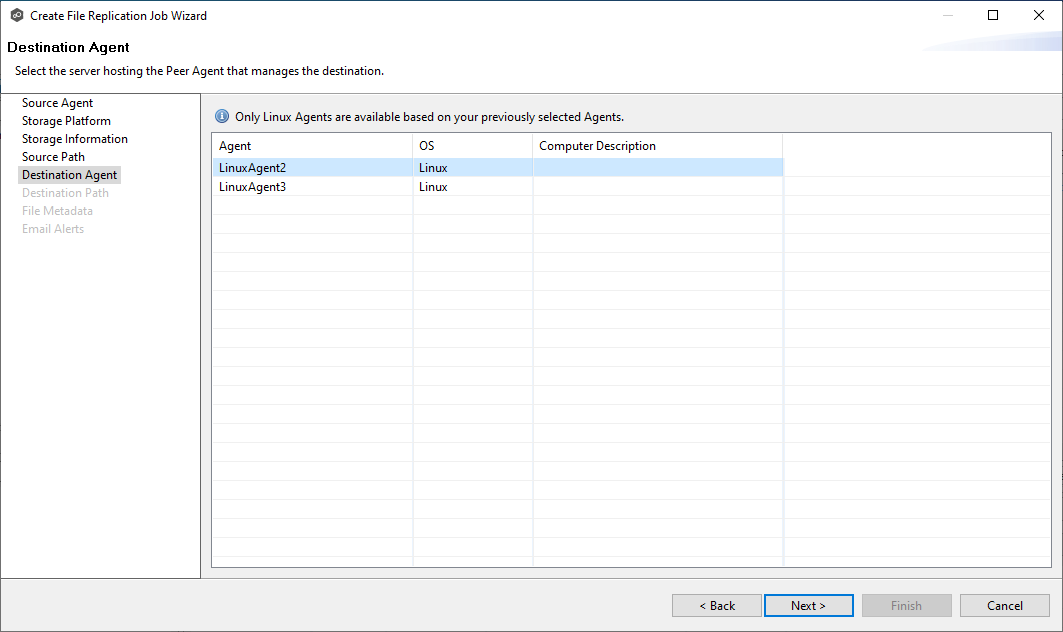Screen dimensions: 1063x632
Task: Click the File Metadata step
Action: [x=57, y=210]
